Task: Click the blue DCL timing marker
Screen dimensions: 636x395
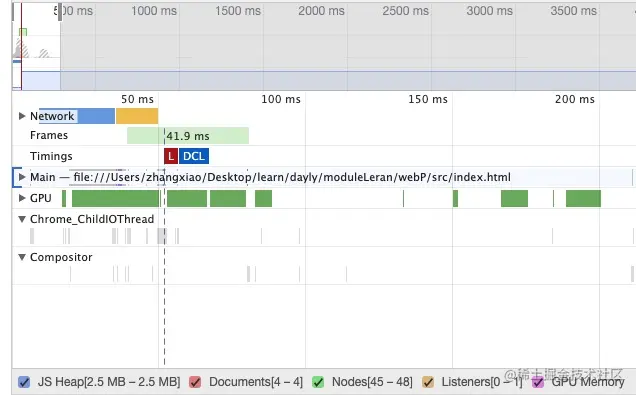Action: tap(194, 156)
